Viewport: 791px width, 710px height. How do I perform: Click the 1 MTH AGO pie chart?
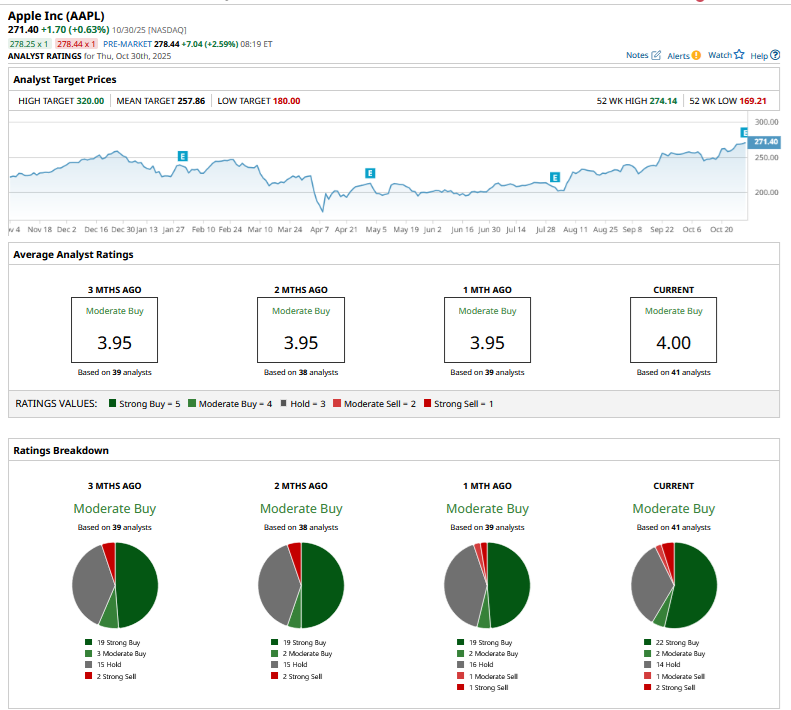point(487,585)
